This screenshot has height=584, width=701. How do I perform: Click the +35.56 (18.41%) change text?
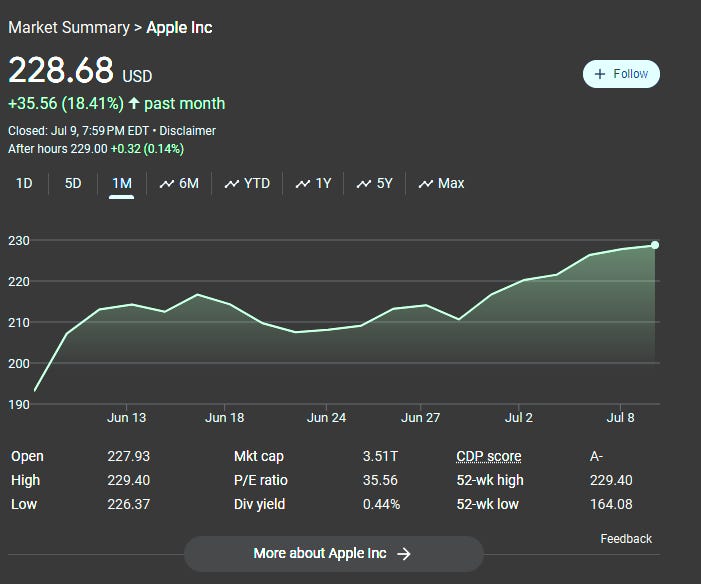coord(66,103)
